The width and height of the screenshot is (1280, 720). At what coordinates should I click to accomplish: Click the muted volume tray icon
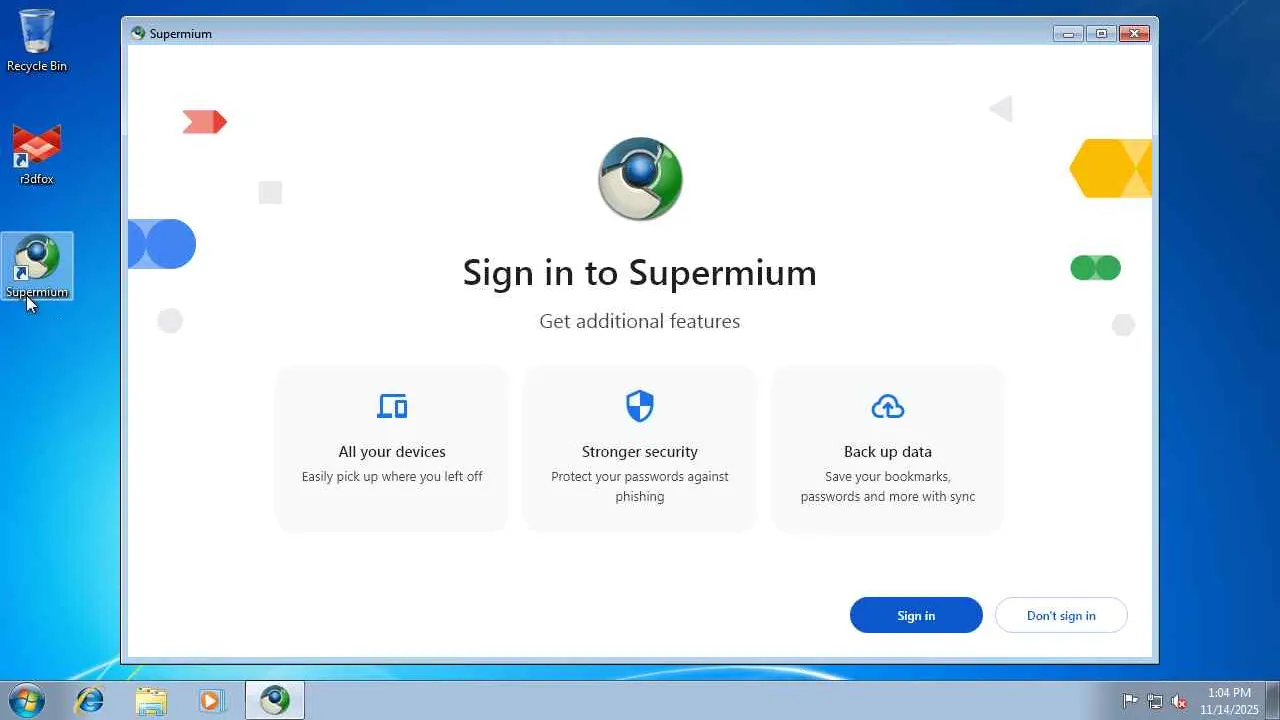point(1179,701)
